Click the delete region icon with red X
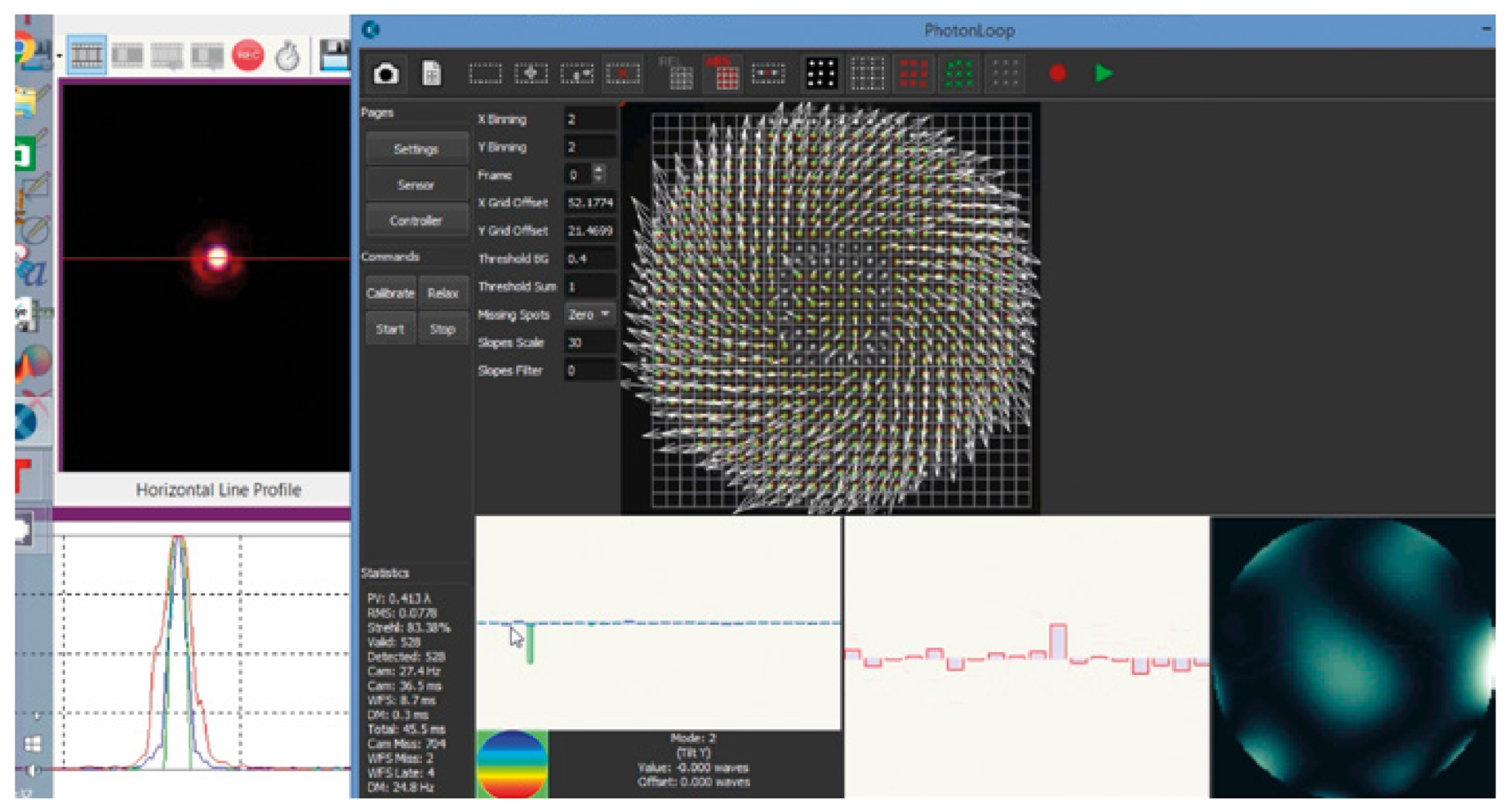The height and width of the screenshot is (812, 1511). click(622, 74)
